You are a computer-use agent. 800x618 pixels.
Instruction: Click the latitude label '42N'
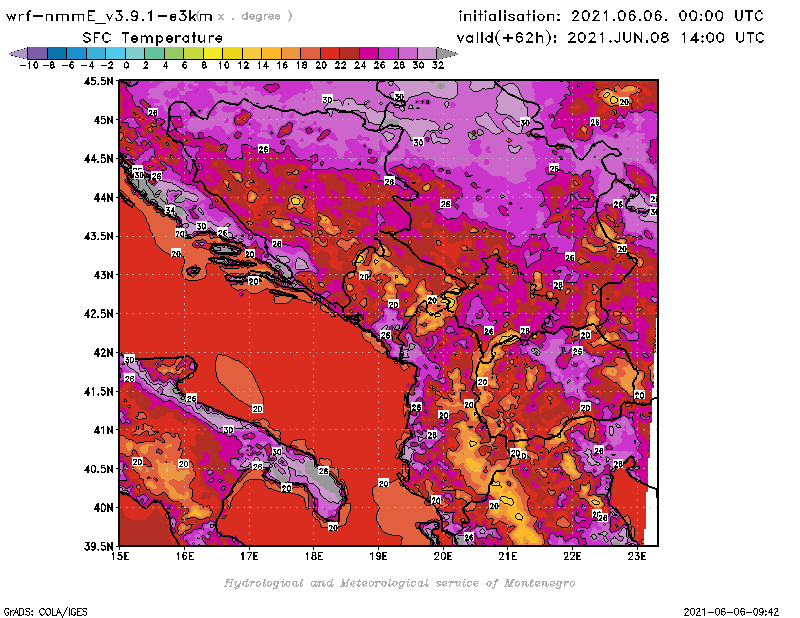click(x=103, y=352)
